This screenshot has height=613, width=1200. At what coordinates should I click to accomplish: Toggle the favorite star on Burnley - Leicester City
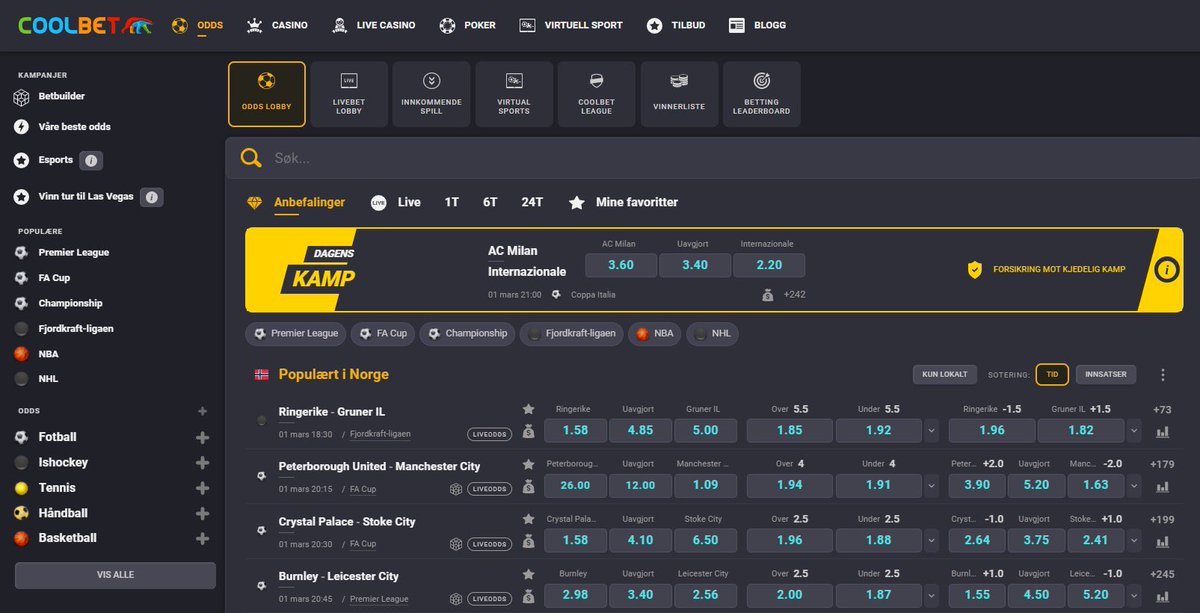coord(528,572)
